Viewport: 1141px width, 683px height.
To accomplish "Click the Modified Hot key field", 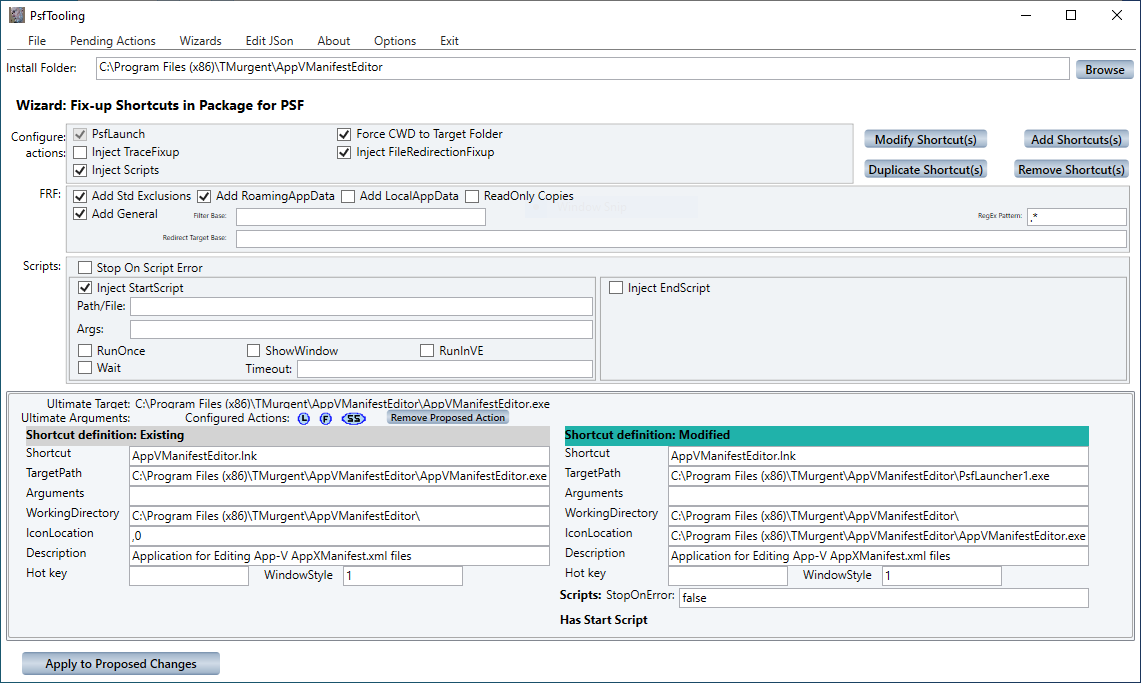I will click(728, 576).
